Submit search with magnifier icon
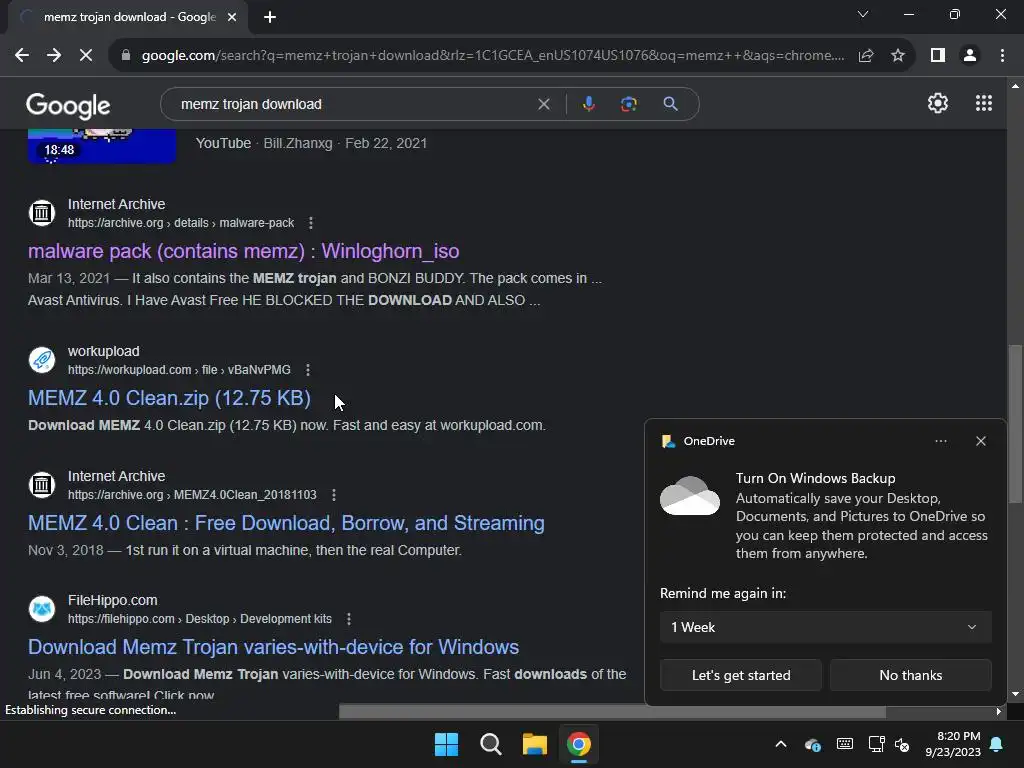 pyautogui.click(x=670, y=104)
